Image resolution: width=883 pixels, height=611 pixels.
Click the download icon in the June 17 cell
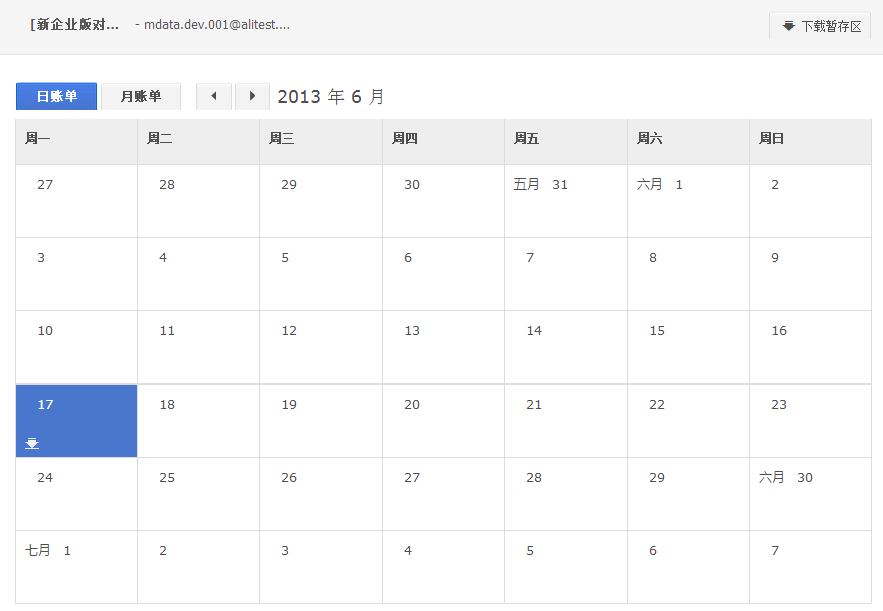(x=32, y=444)
